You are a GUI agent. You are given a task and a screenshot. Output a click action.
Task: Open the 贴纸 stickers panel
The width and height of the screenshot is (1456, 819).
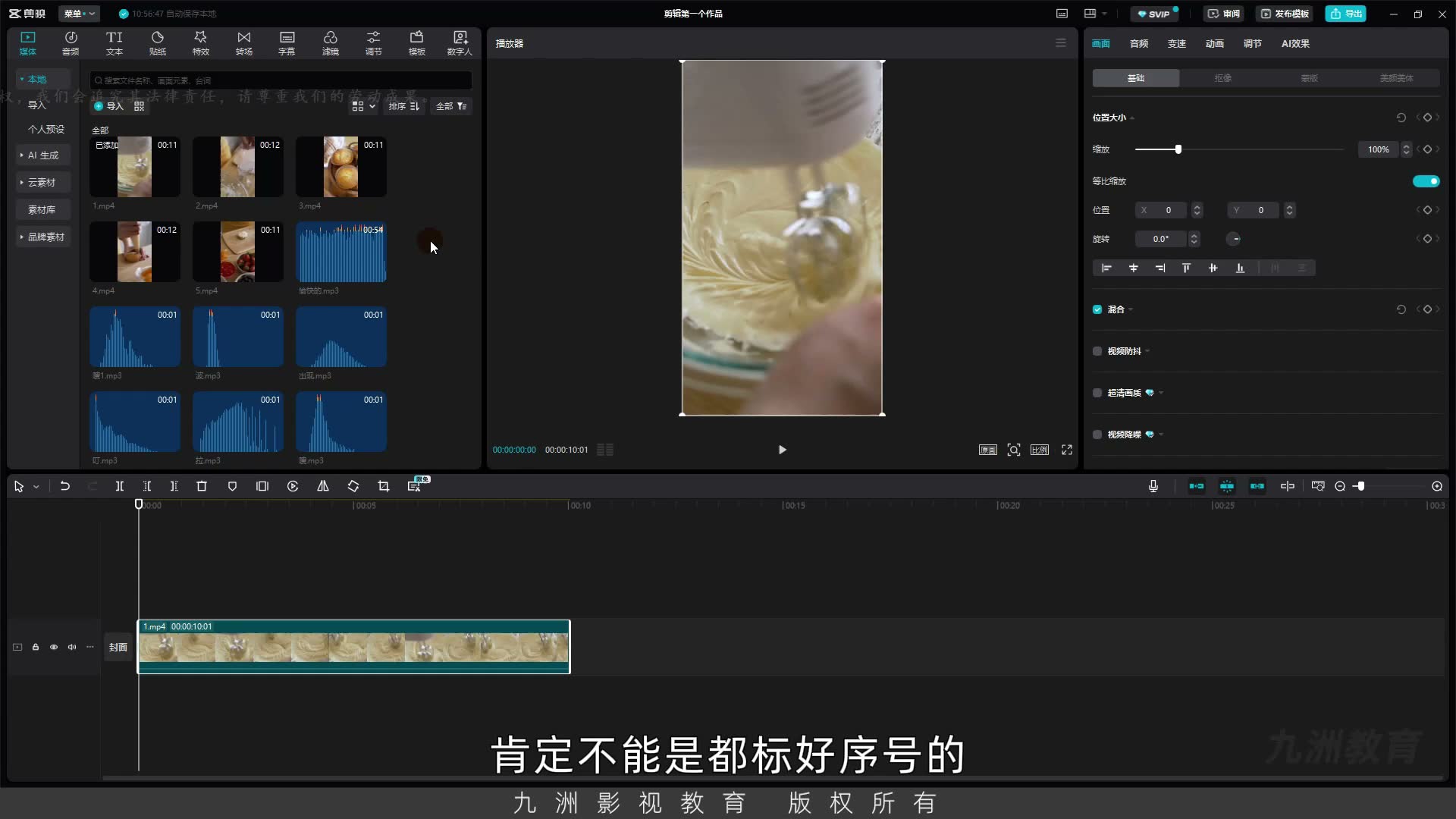[x=157, y=43]
